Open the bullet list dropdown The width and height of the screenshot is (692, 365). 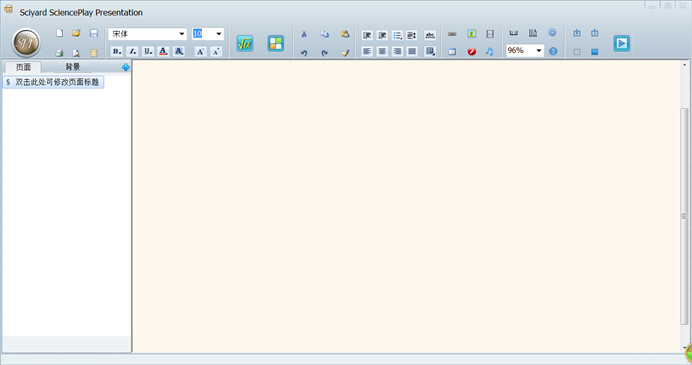(397, 35)
